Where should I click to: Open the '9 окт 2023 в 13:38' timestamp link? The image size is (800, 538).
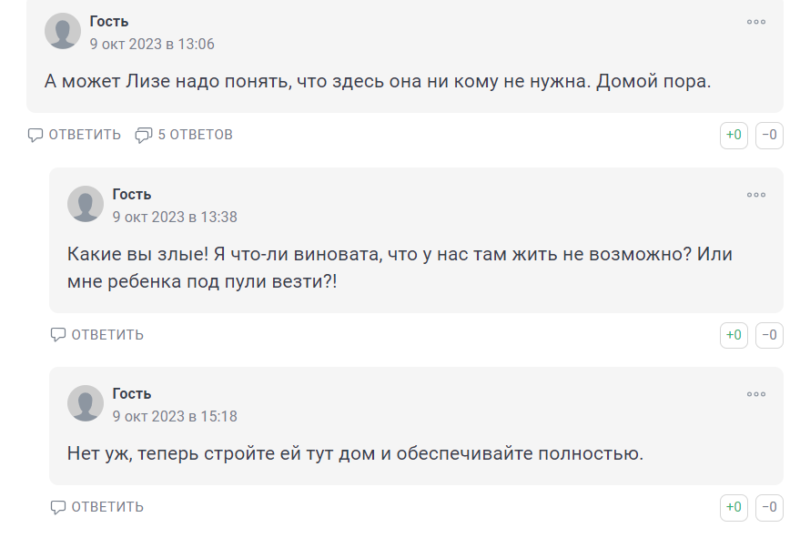tap(175, 217)
